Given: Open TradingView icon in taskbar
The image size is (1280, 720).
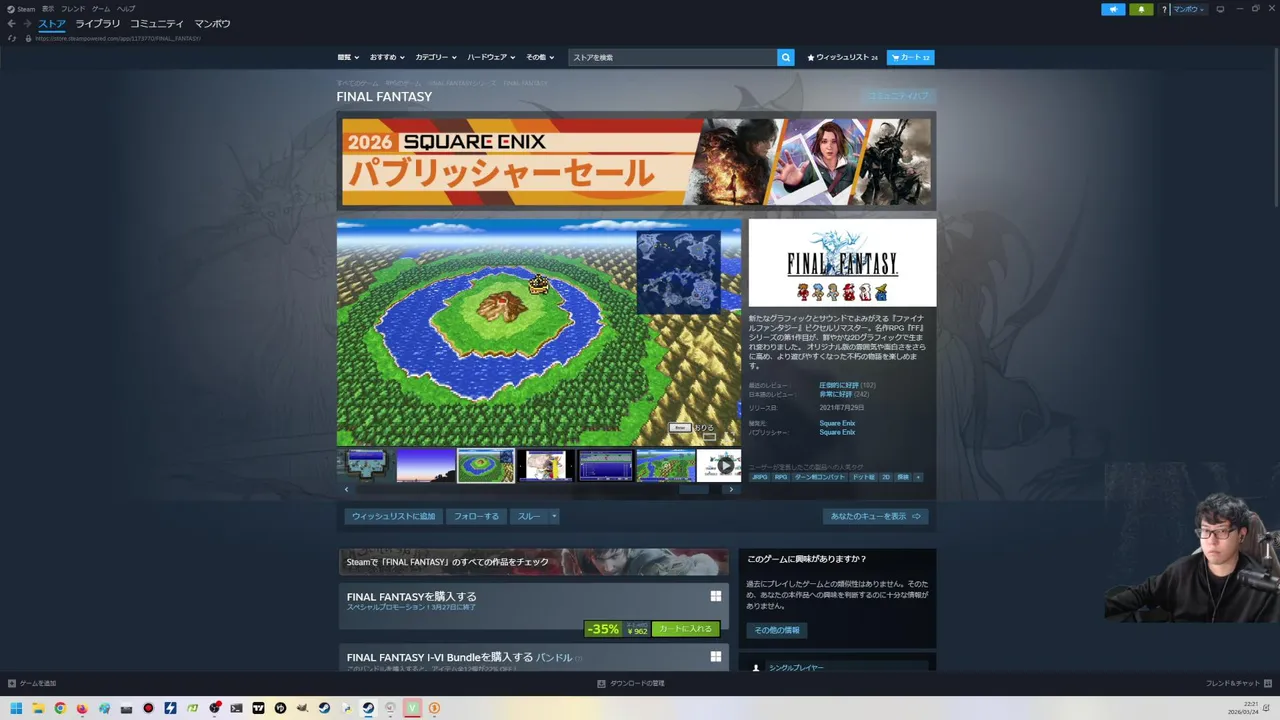Looking at the screenshot, I should coord(258,708).
